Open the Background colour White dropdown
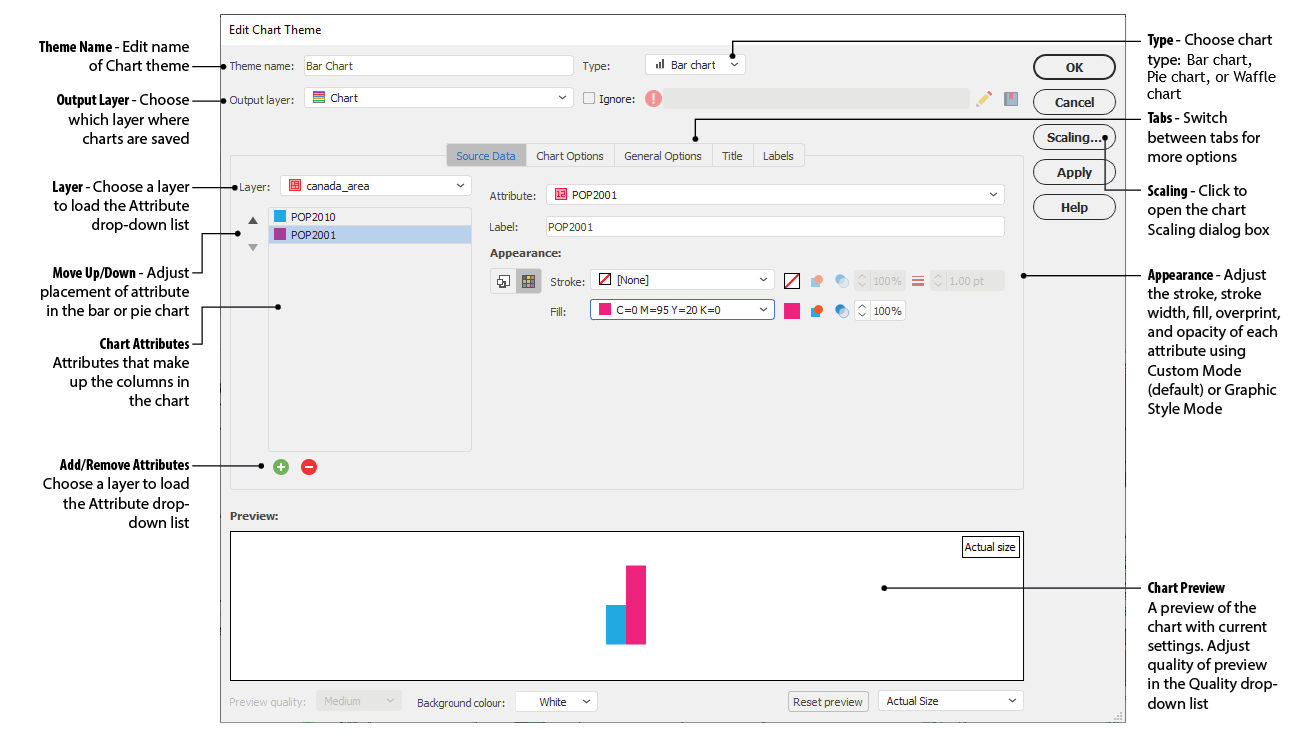The width and height of the screenshot is (1295, 733). pos(556,702)
